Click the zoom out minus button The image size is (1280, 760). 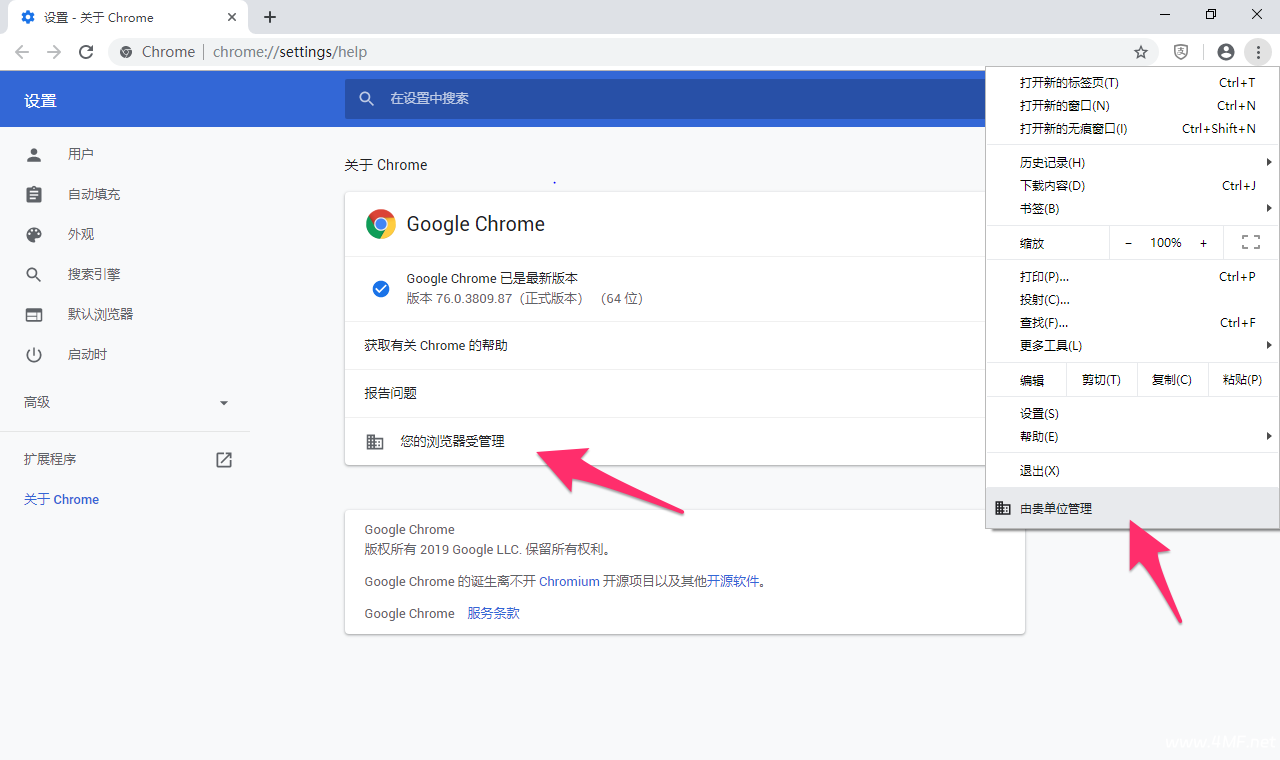[1129, 243]
